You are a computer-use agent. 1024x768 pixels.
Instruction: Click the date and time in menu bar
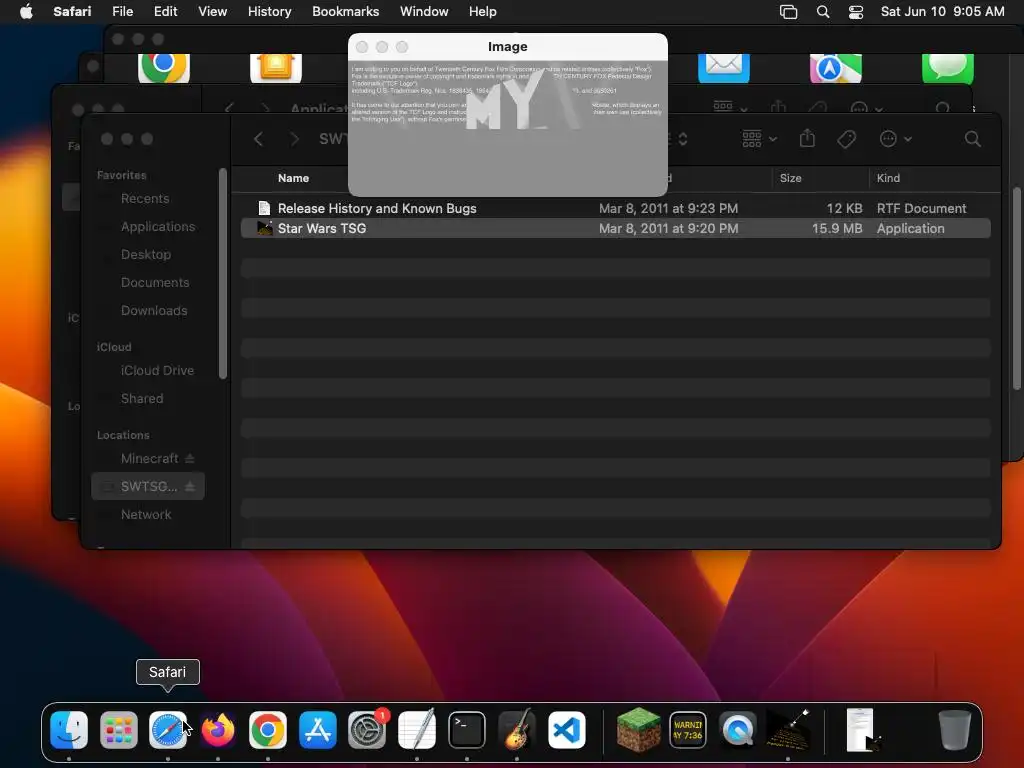click(942, 12)
